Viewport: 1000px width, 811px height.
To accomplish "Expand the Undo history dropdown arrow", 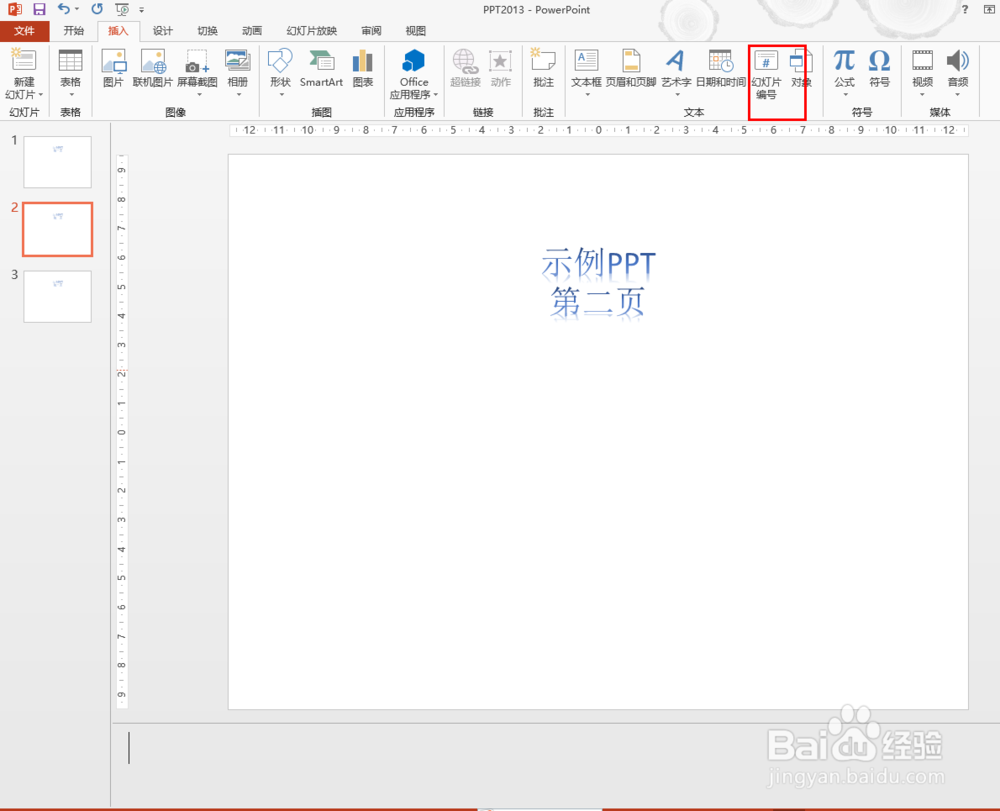I will pyautogui.click(x=77, y=9).
